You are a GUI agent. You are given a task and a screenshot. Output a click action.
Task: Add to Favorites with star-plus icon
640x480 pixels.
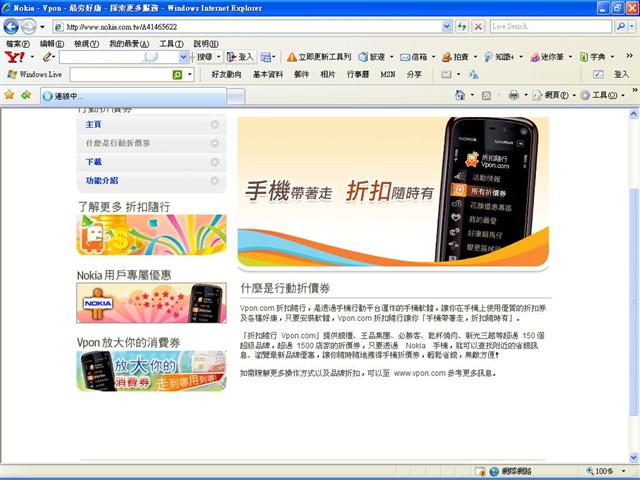(x=26, y=96)
